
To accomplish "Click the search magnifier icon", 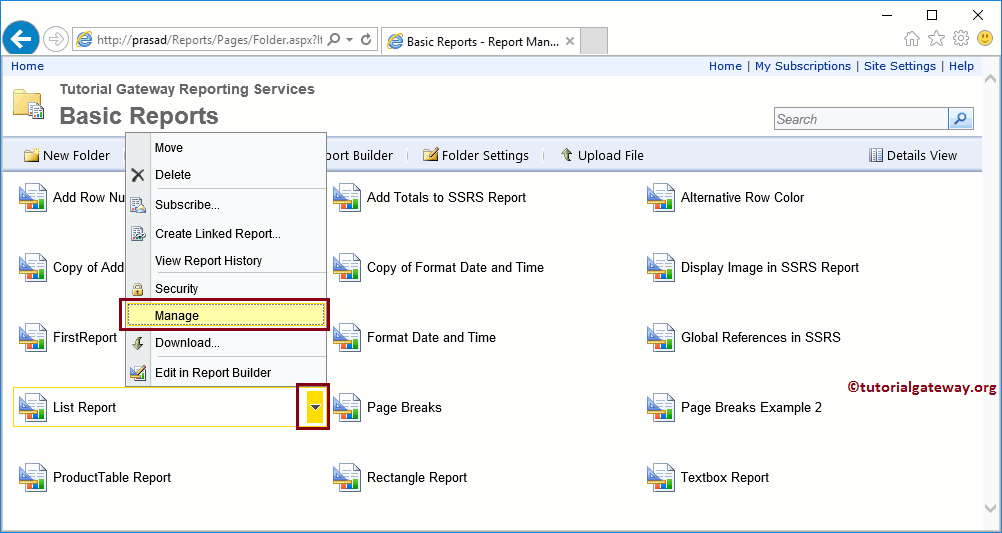I will click(x=960, y=119).
